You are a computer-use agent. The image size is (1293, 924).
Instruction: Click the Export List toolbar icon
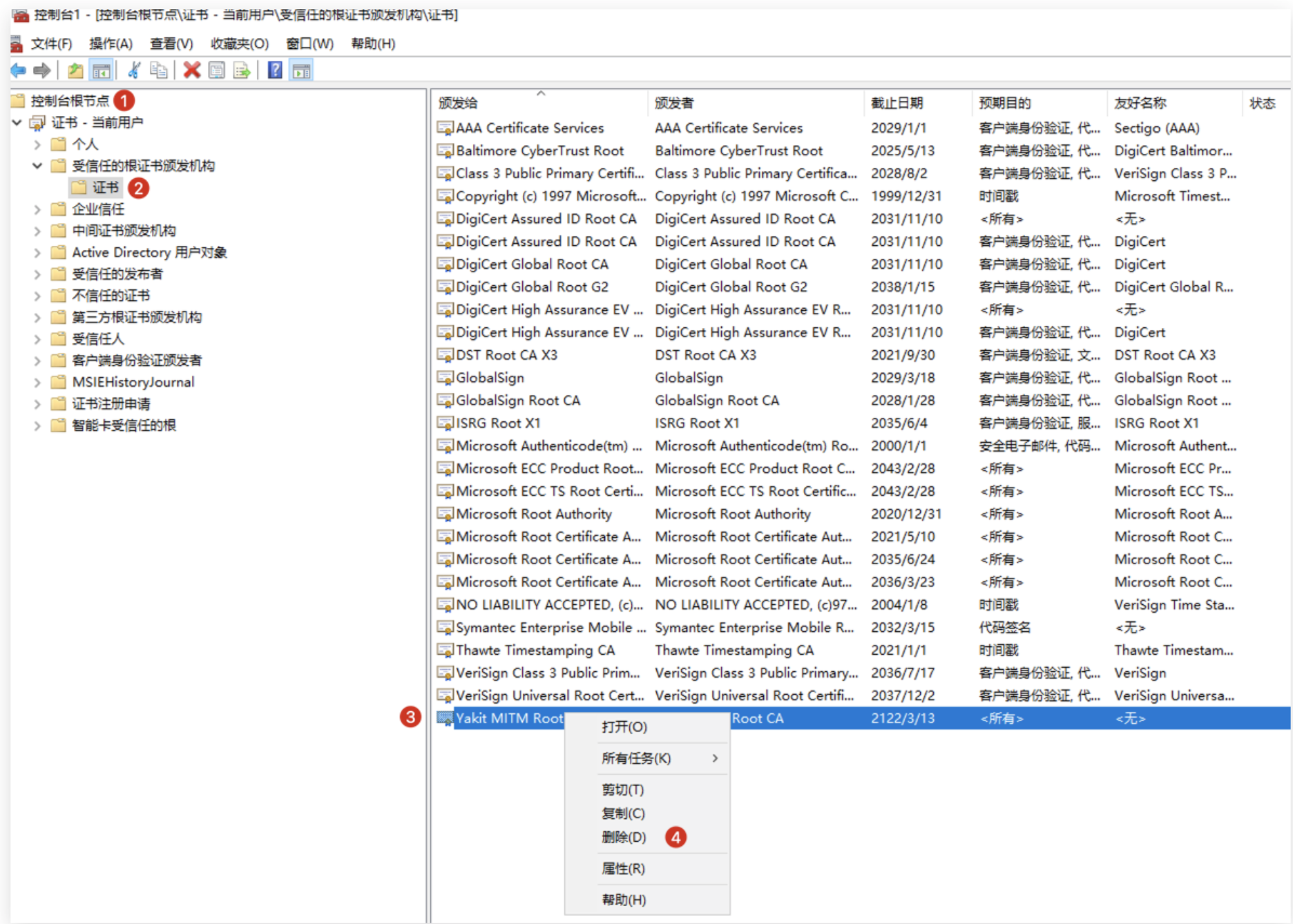[242, 70]
